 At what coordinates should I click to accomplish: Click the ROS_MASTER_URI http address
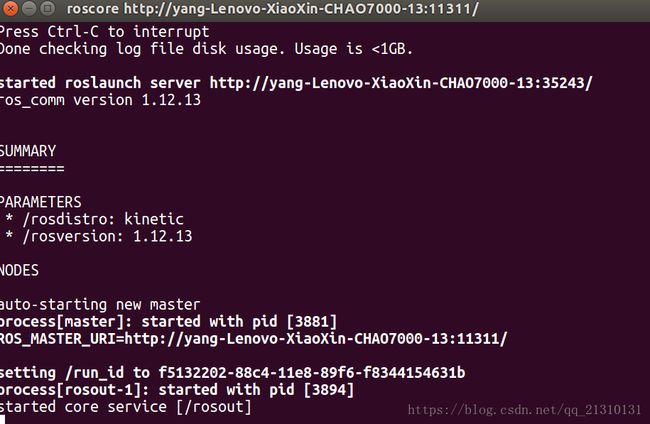[x=316, y=339]
